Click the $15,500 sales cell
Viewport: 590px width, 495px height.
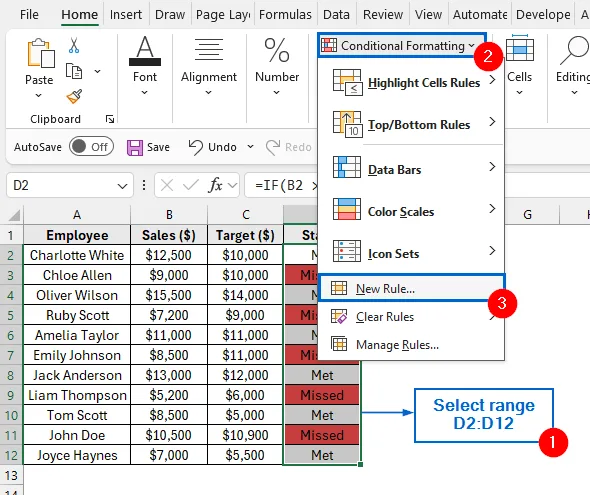[169, 295]
